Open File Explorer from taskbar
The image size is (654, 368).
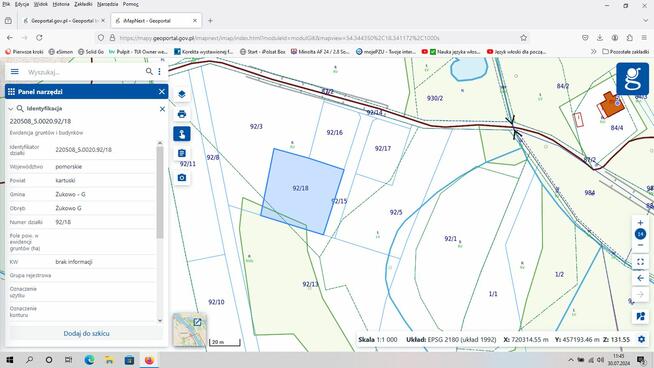click(109, 360)
